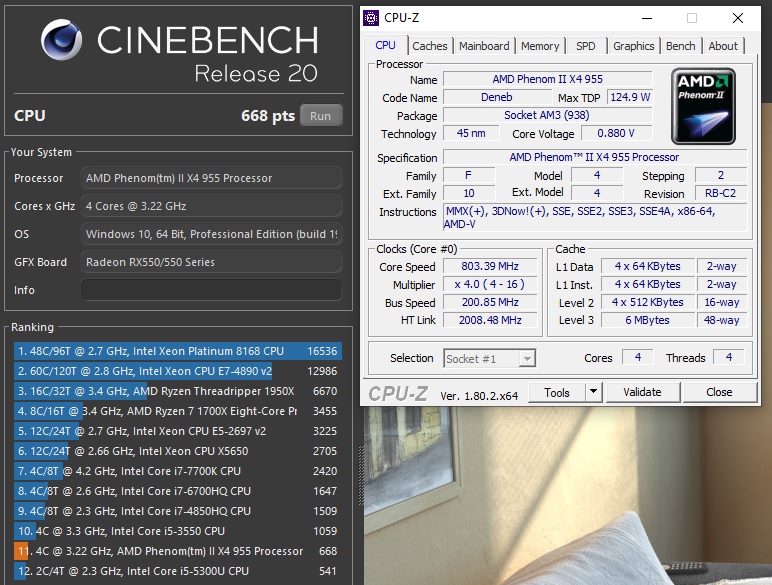The image size is (772, 585).
Task: Open the SPD tab in CPU-Z
Action: [x=585, y=46]
